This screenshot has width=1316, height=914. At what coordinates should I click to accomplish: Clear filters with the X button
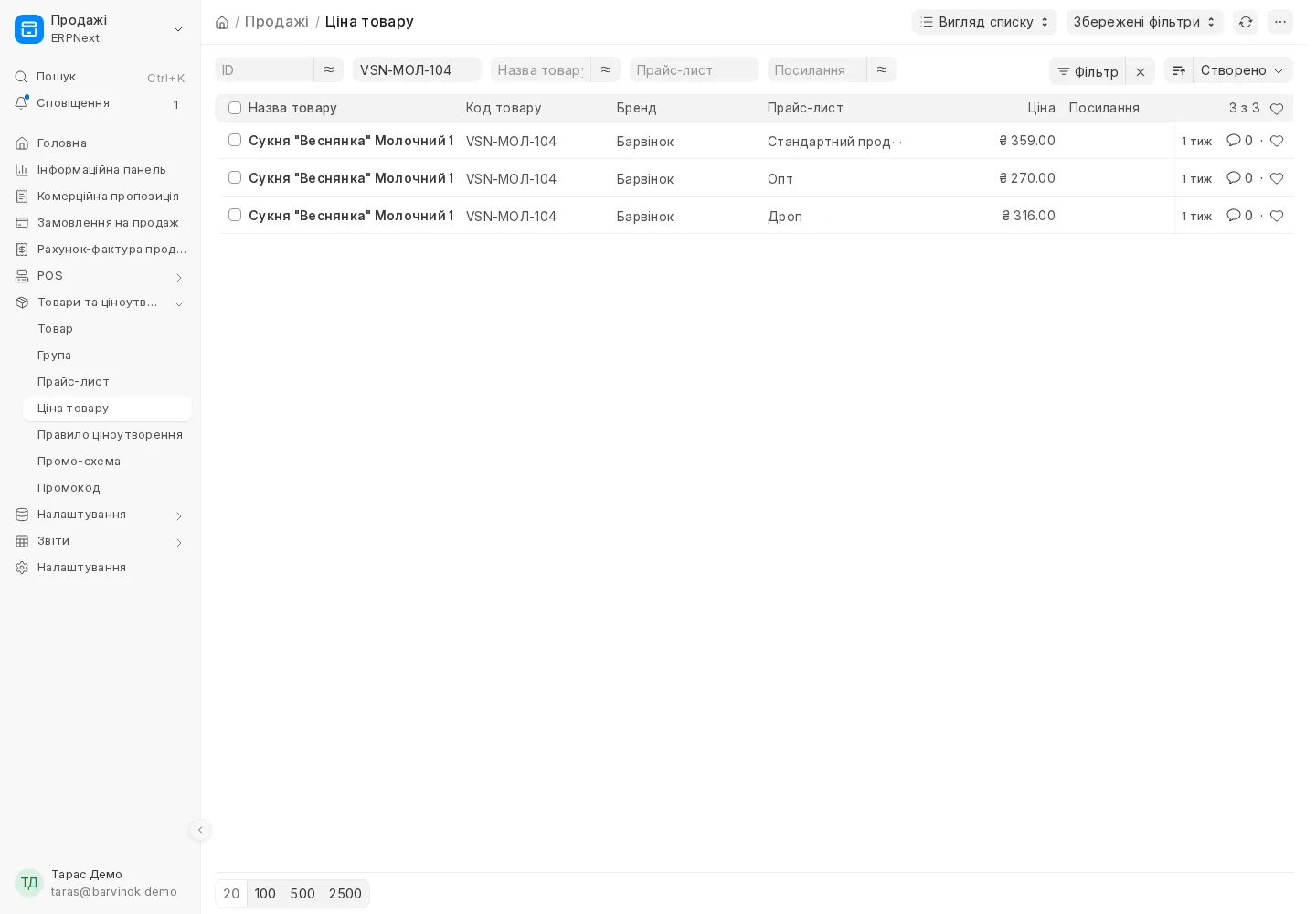[1141, 71]
